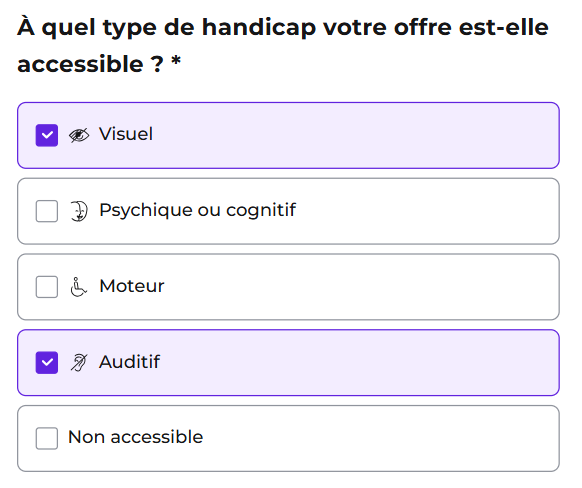This screenshot has height=488, width=582.
Task: Enable the Moteur checkbox
Action: tap(47, 287)
